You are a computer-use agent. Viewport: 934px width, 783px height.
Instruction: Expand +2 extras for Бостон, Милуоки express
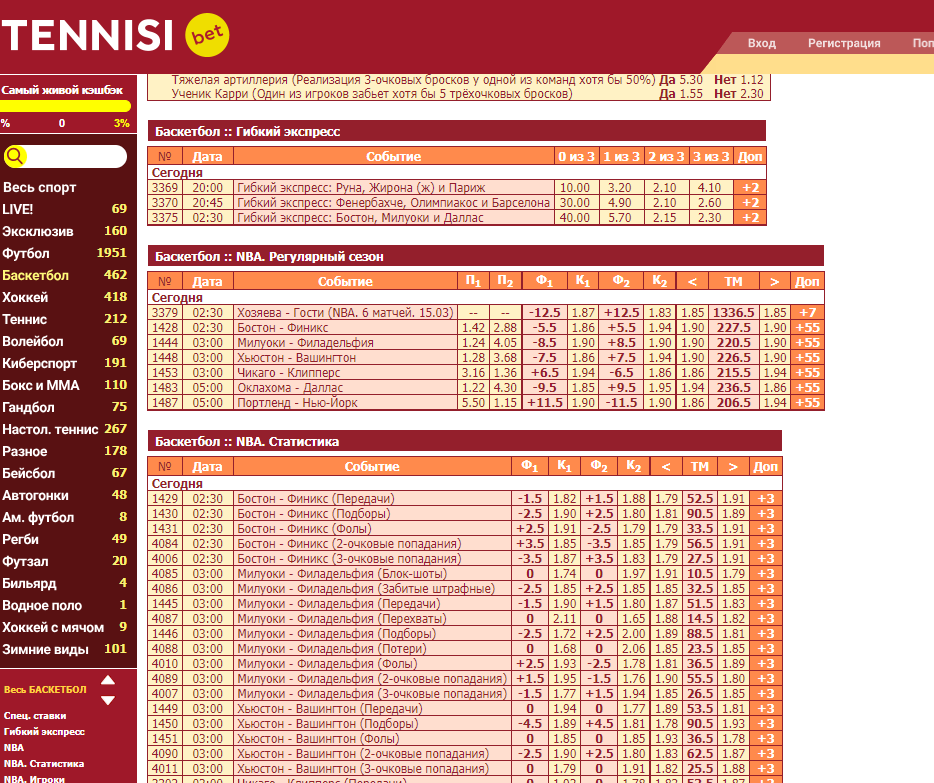click(x=750, y=218)
